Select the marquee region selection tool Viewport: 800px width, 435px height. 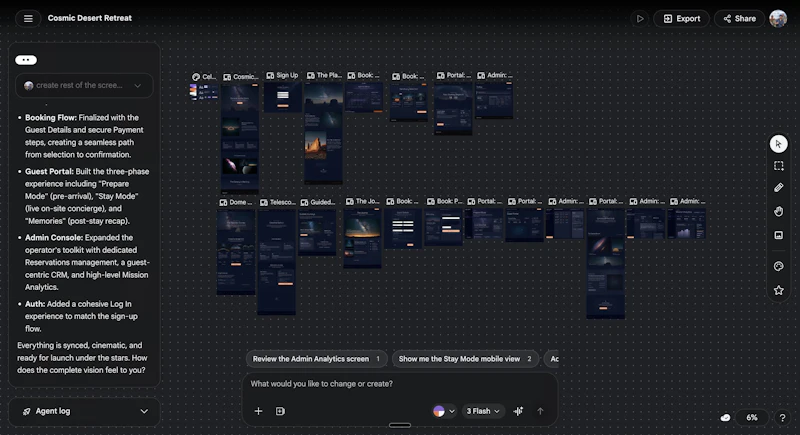[778, 166]
